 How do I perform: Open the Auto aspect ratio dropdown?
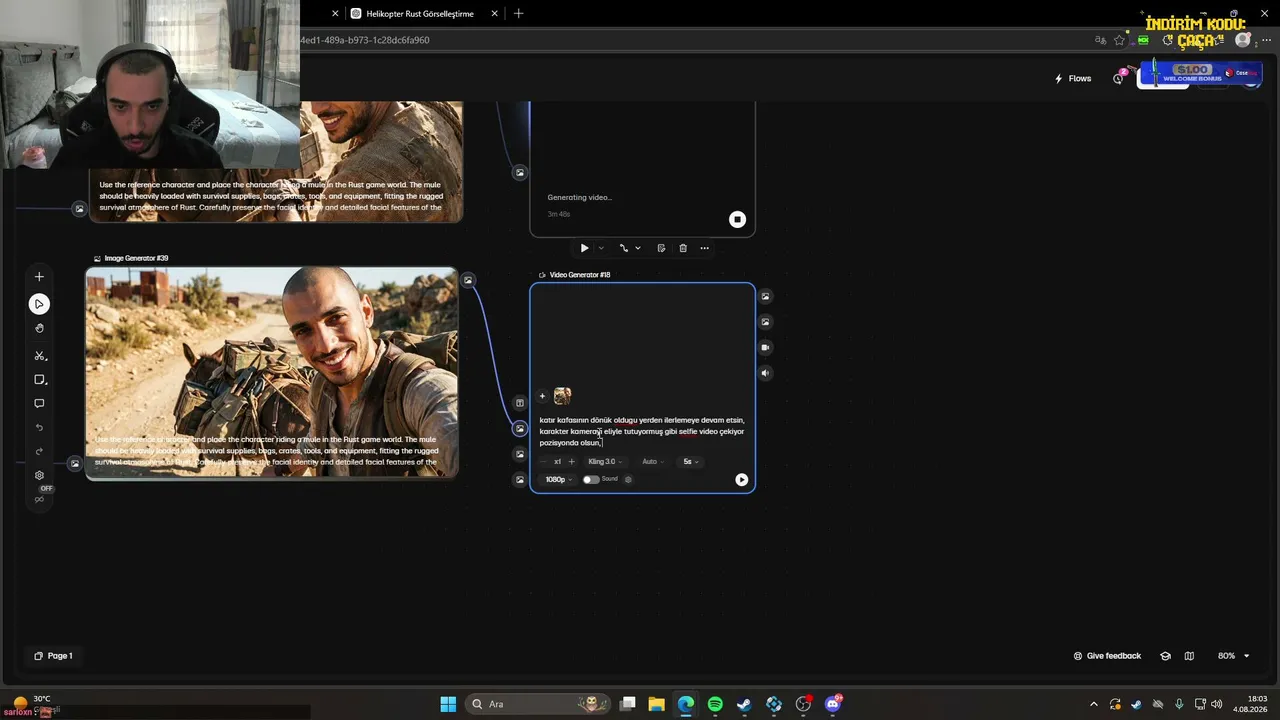point(652,462)
